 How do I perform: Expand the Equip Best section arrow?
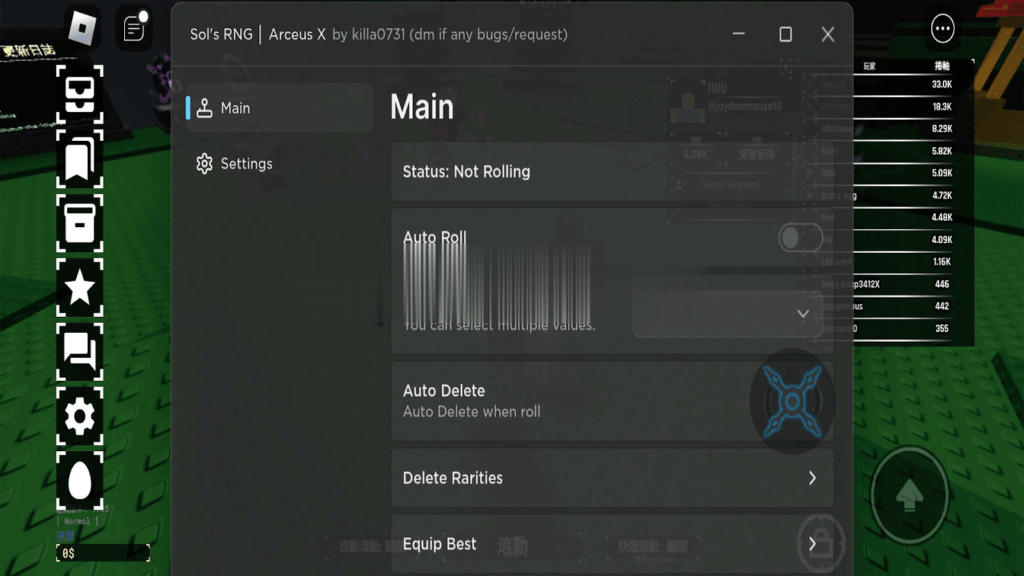pyautogui.click(x=812, y=544)
